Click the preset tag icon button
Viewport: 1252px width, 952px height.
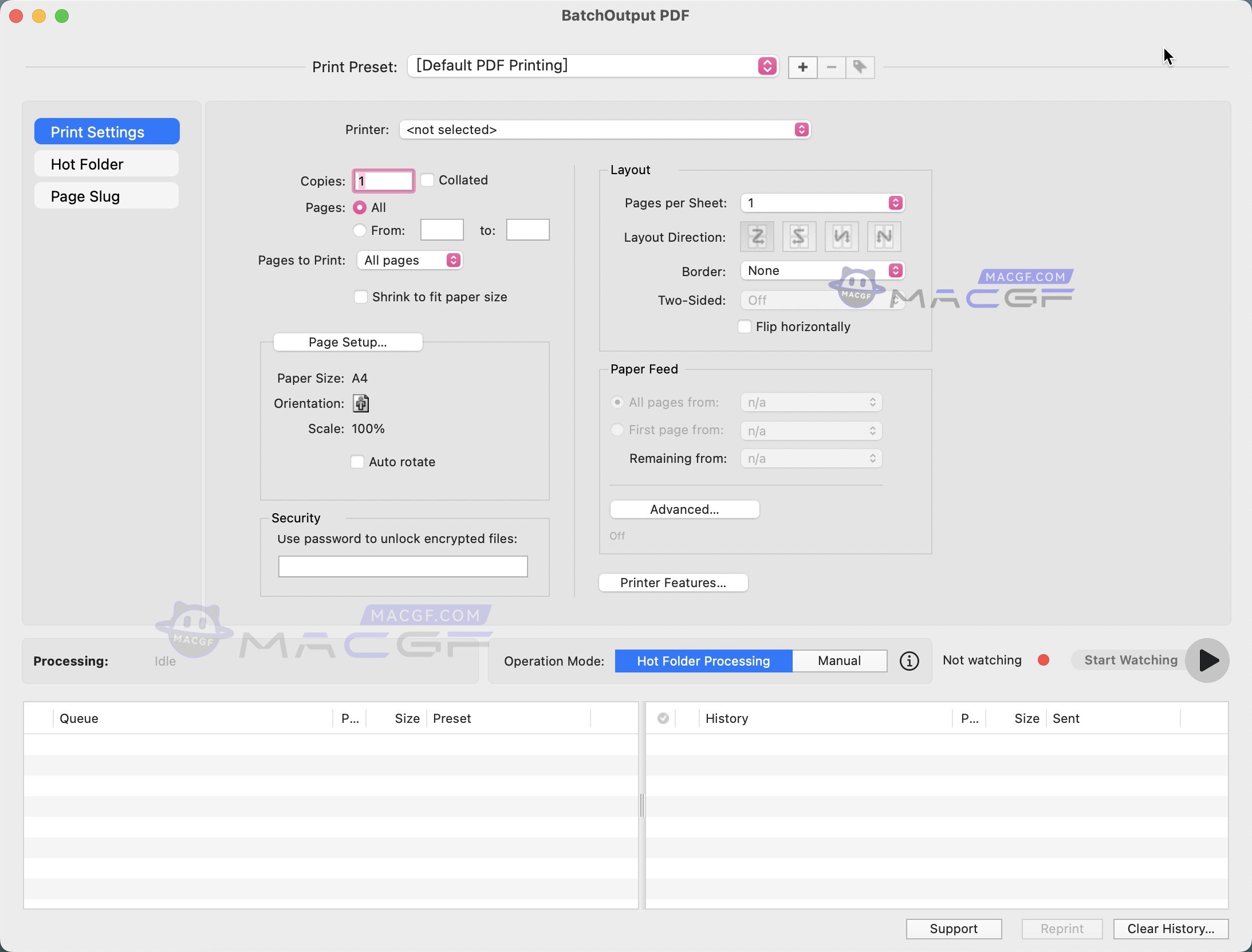pyautogui.click(x=860, y=67)
